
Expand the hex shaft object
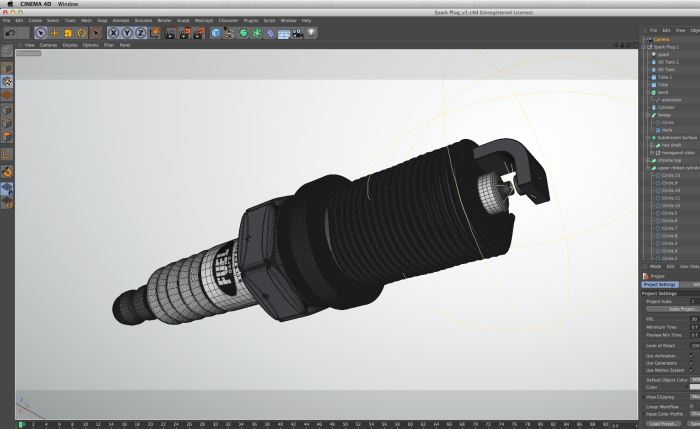tap(652, 145)
